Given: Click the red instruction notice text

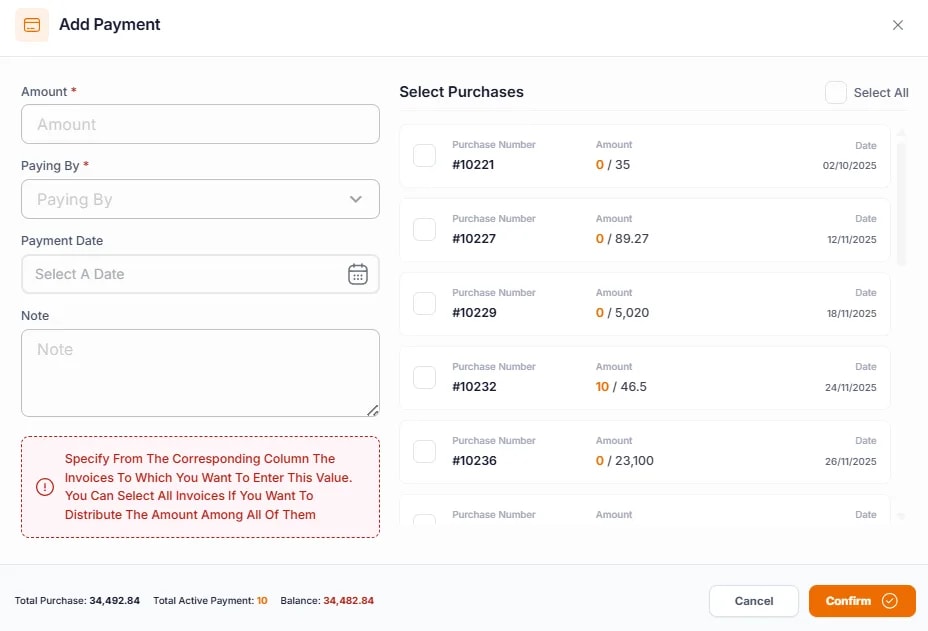Looking at the screenshot, I should click(208, 487).
